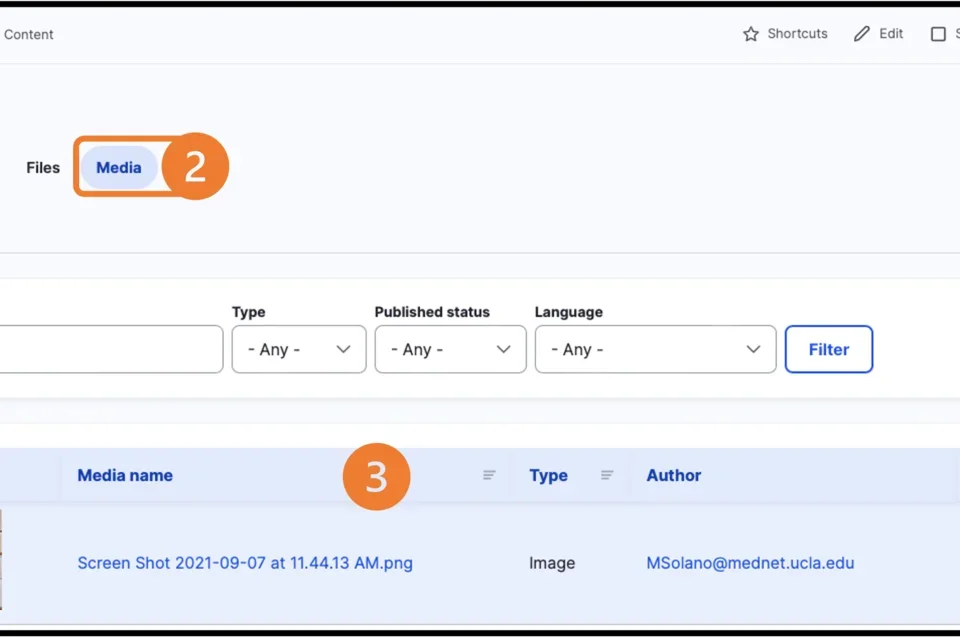960x640 pixels.
Task: Open the Screen Shot 2021-09-07 media item
Action: point(244,563)
